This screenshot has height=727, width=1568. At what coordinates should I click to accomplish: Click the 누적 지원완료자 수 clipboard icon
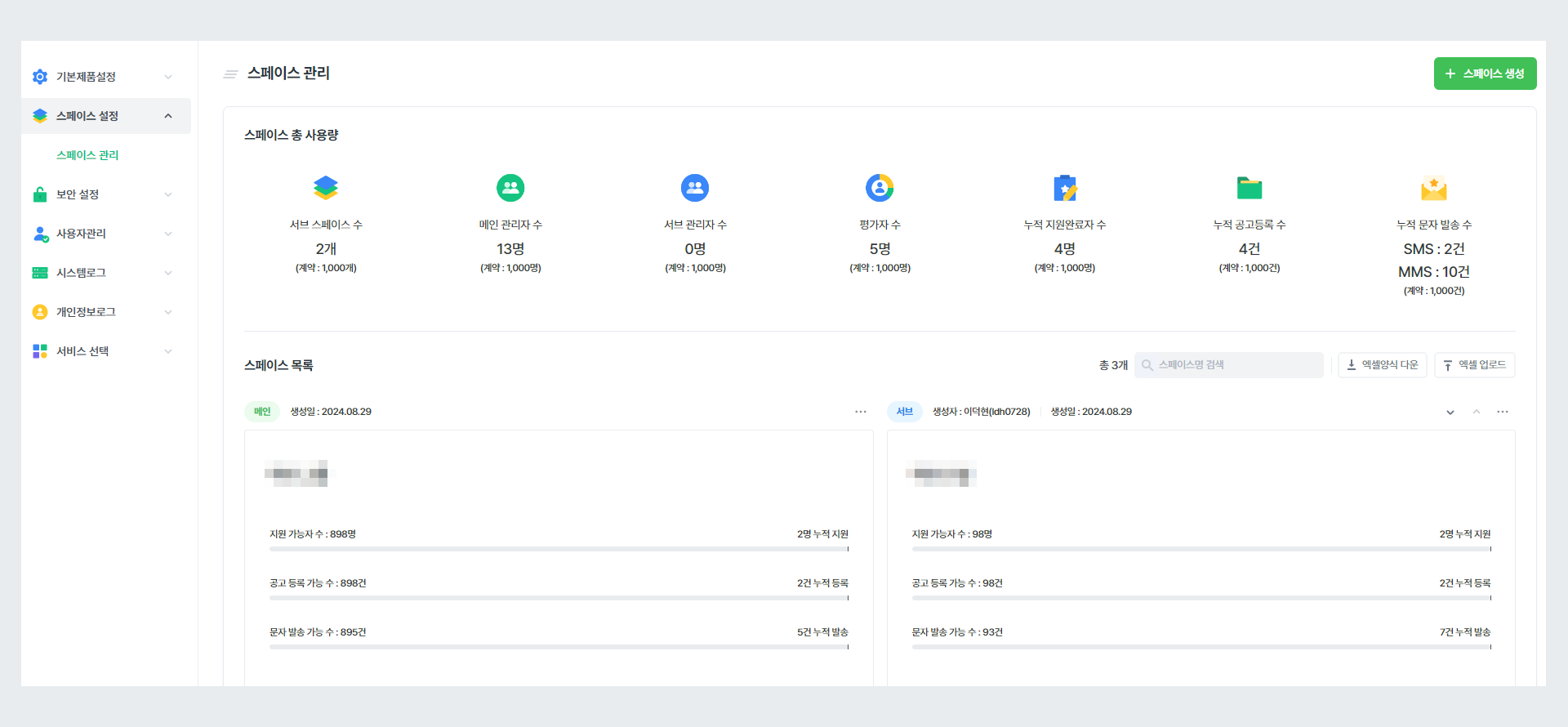[x=1065, y=188]
